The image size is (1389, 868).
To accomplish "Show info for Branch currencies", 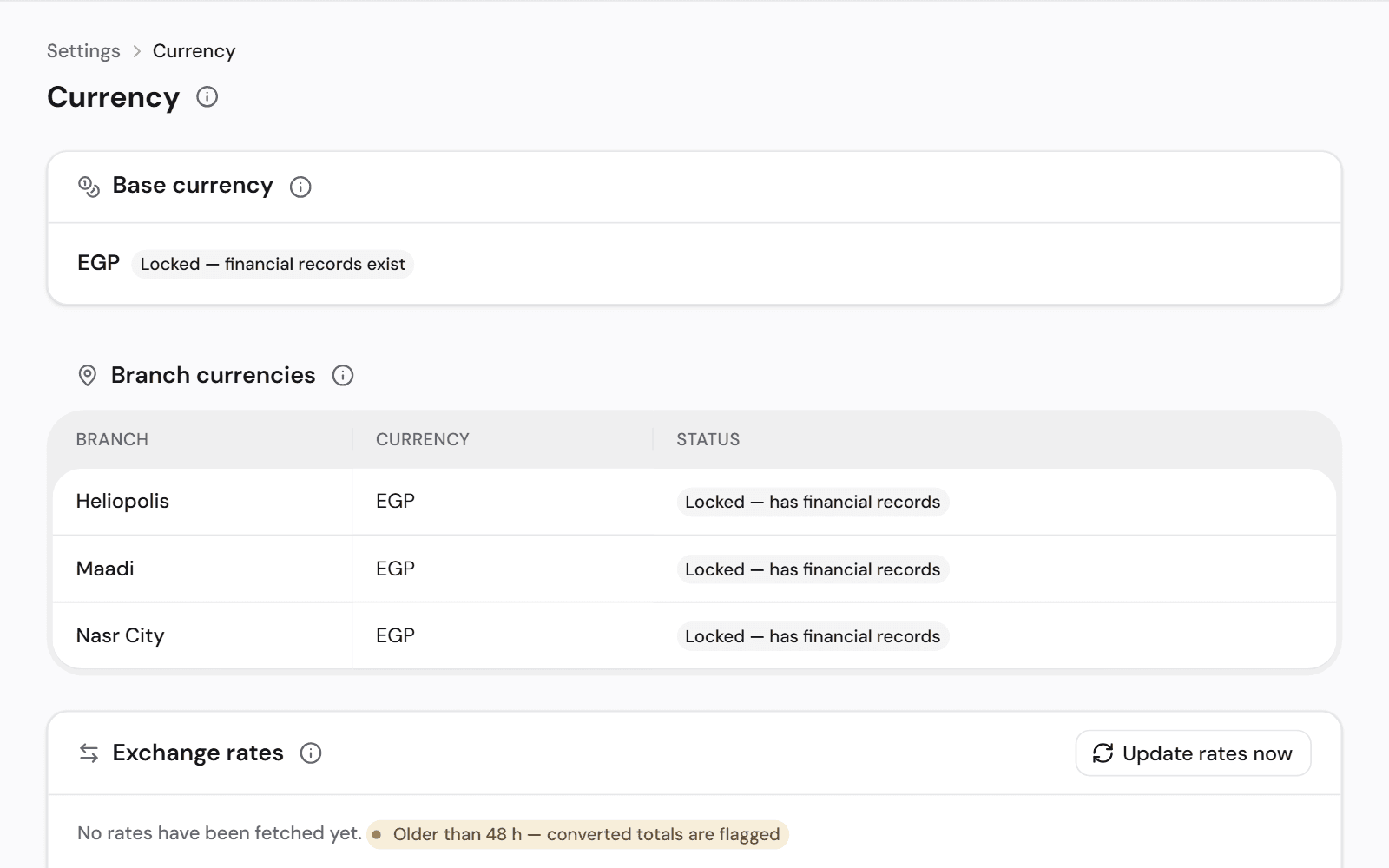I will click(x=343, y=375).
